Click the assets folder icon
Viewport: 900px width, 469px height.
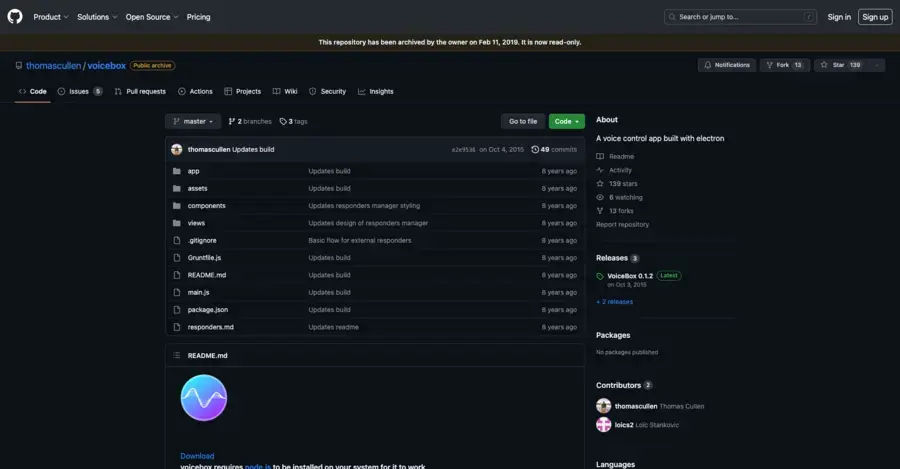tap(177, 188)
